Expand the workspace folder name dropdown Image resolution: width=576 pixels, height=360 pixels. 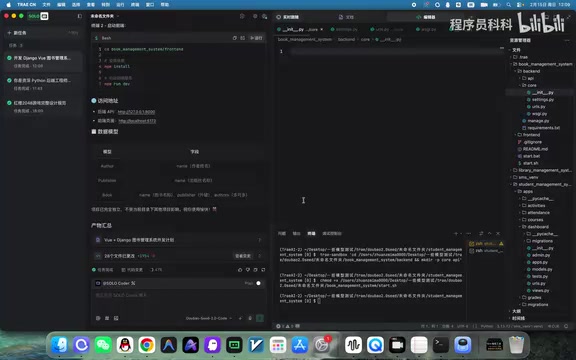coord(105,16)
